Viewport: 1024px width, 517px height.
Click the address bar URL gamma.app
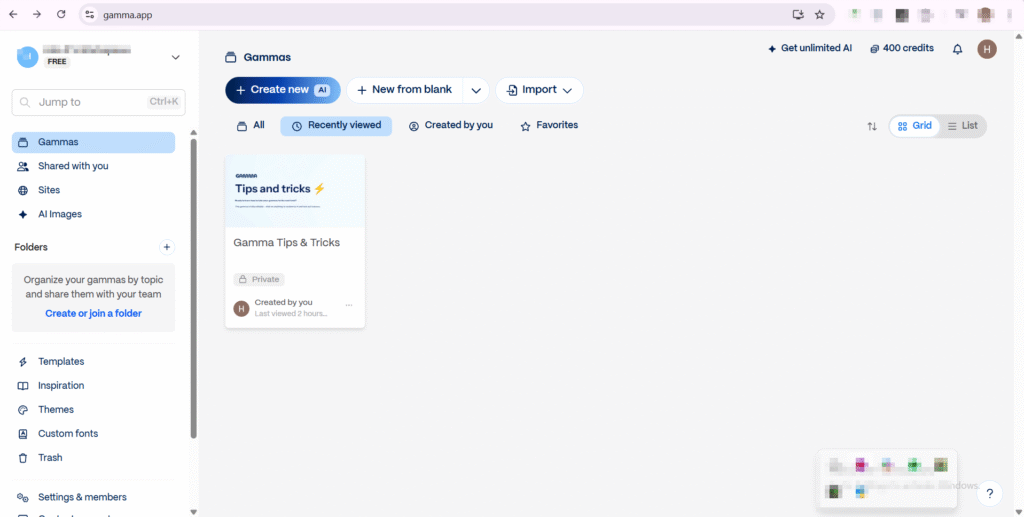(128, 15)
